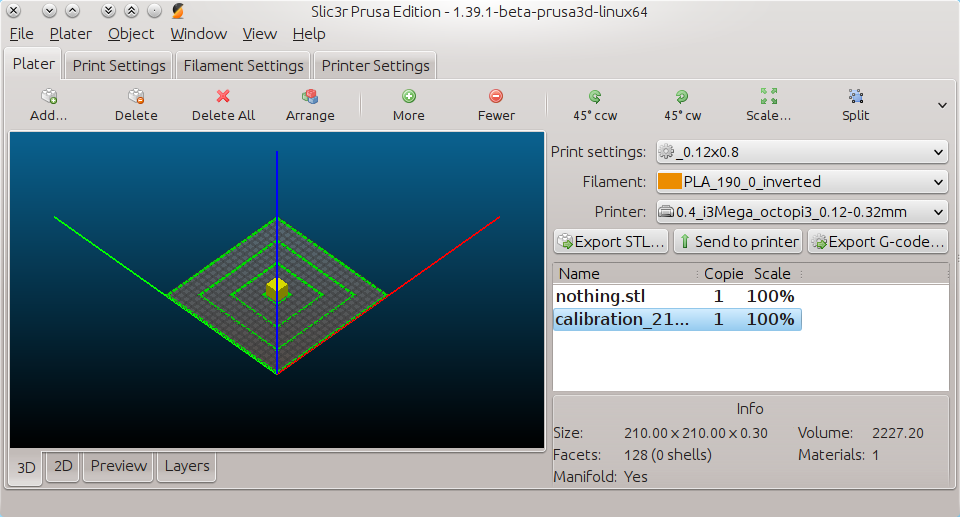Viewport: 960px width, 517px height.
Task: Rotate object 45° counter-clockwise
Action: point(595,96)
